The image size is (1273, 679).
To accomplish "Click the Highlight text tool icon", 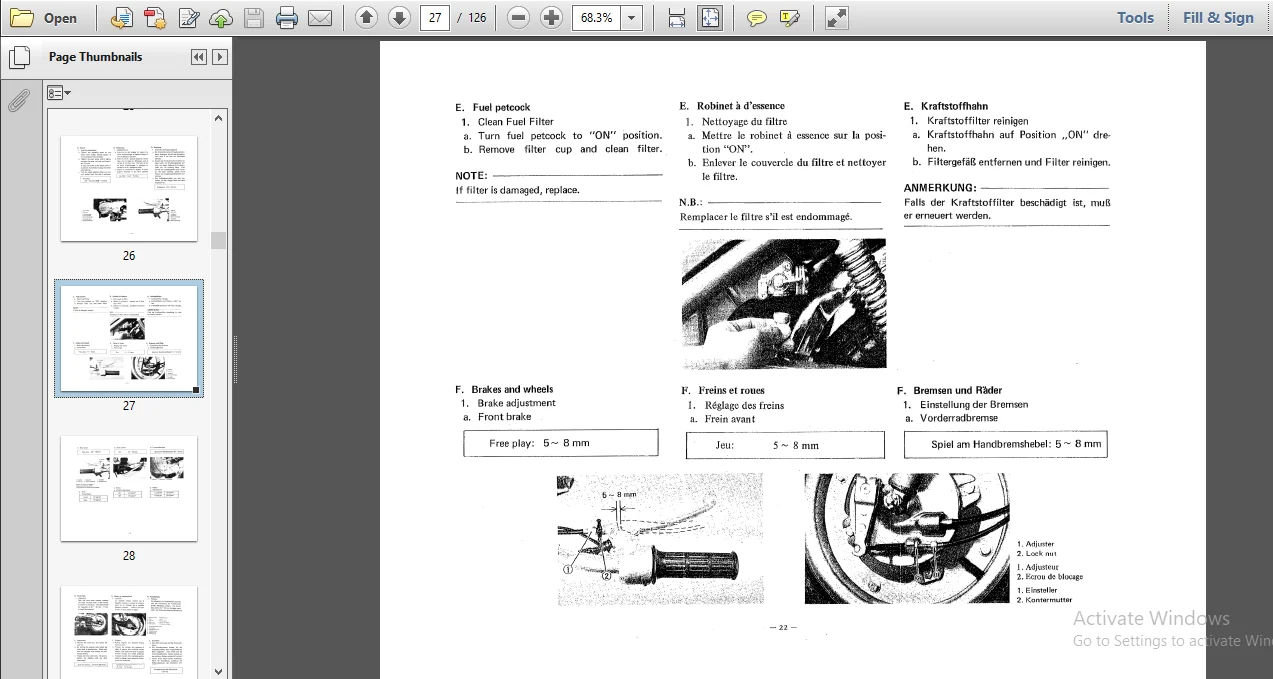I will (x=790, y=17).
